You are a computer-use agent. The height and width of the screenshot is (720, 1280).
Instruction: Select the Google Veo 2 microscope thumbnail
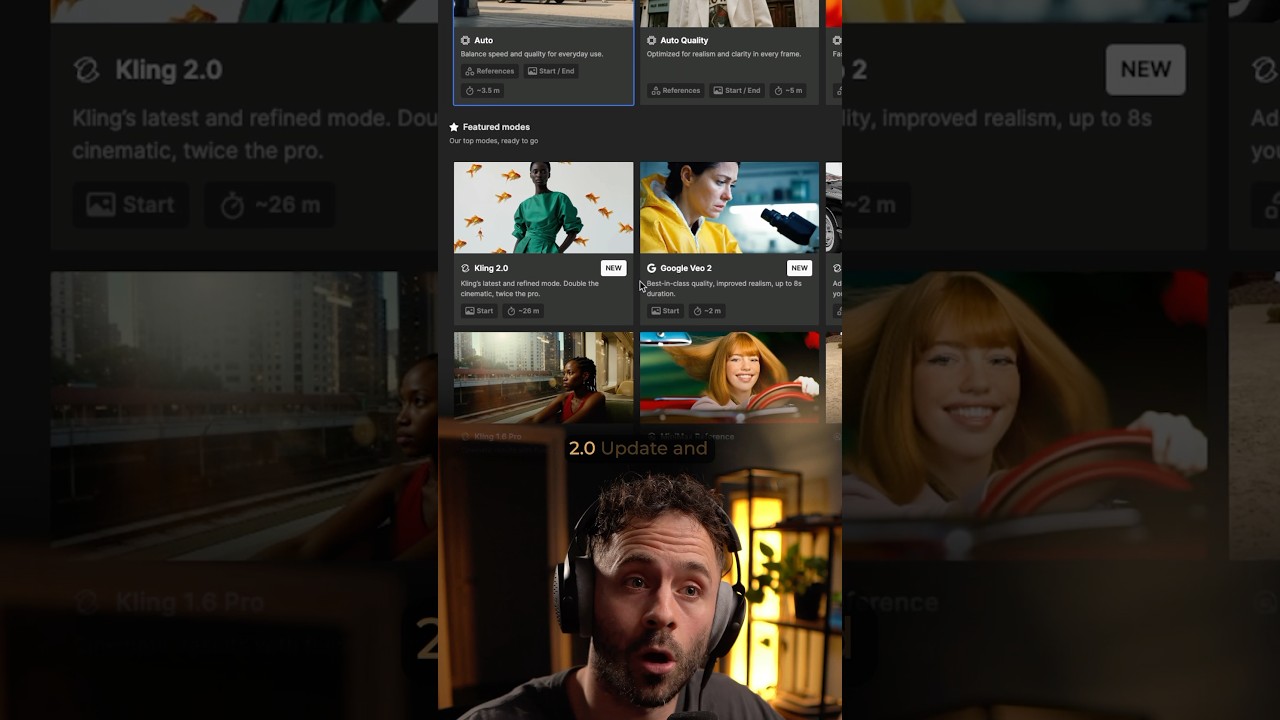[x=729, y=208]
